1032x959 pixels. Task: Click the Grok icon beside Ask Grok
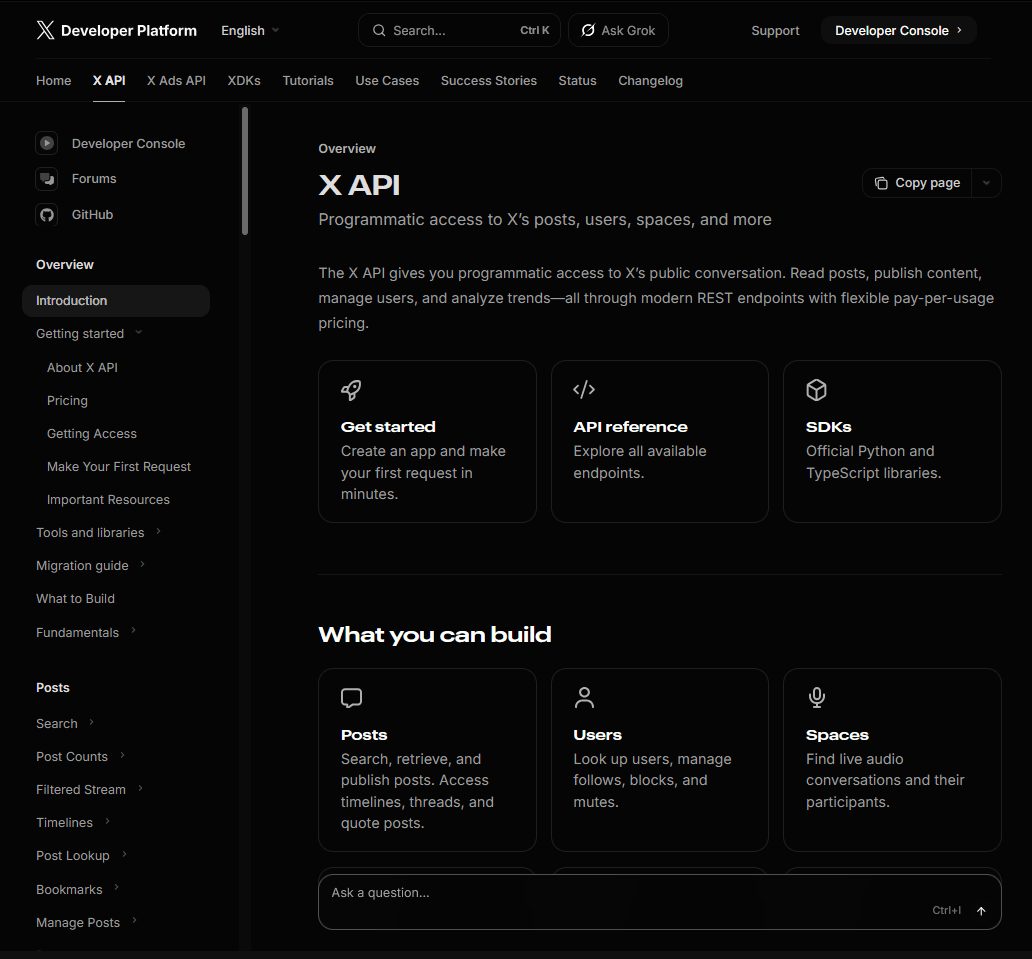tap(588, 30)
